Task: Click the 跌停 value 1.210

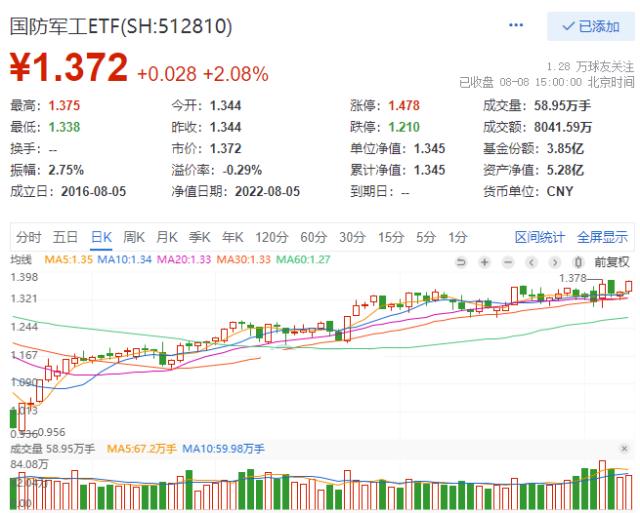Action: tap(404, 127)
